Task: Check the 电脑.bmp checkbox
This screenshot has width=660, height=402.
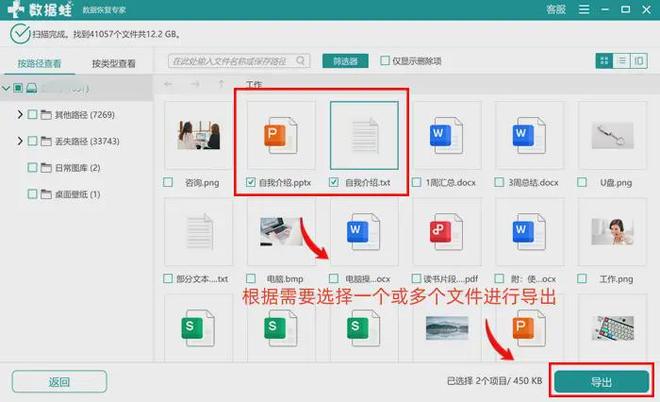Action: click(251, 279)
